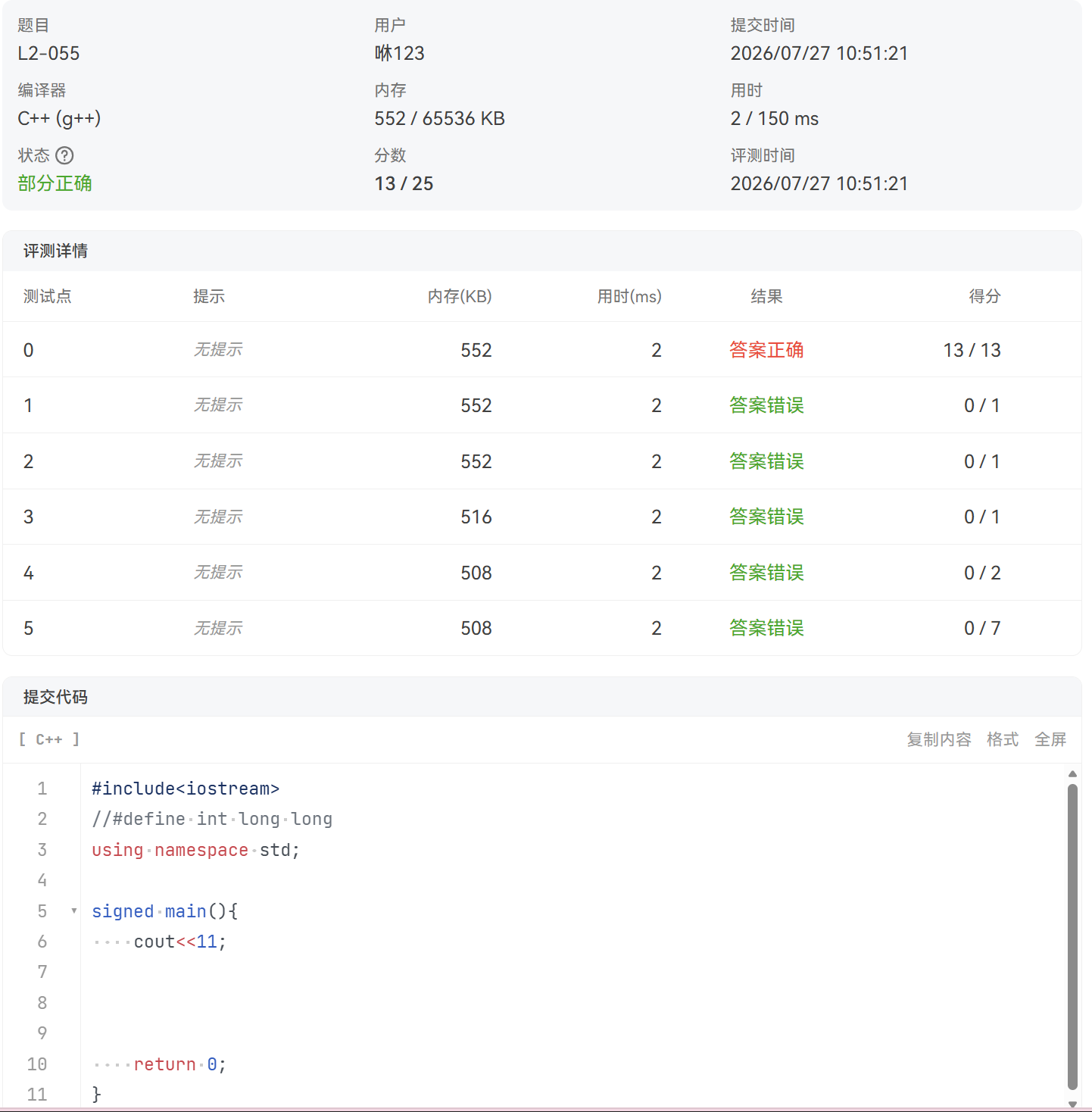The width and height of the screenshot is (1092, 1112).
Task: Click the copy content button
Action: tap(938, 739)
